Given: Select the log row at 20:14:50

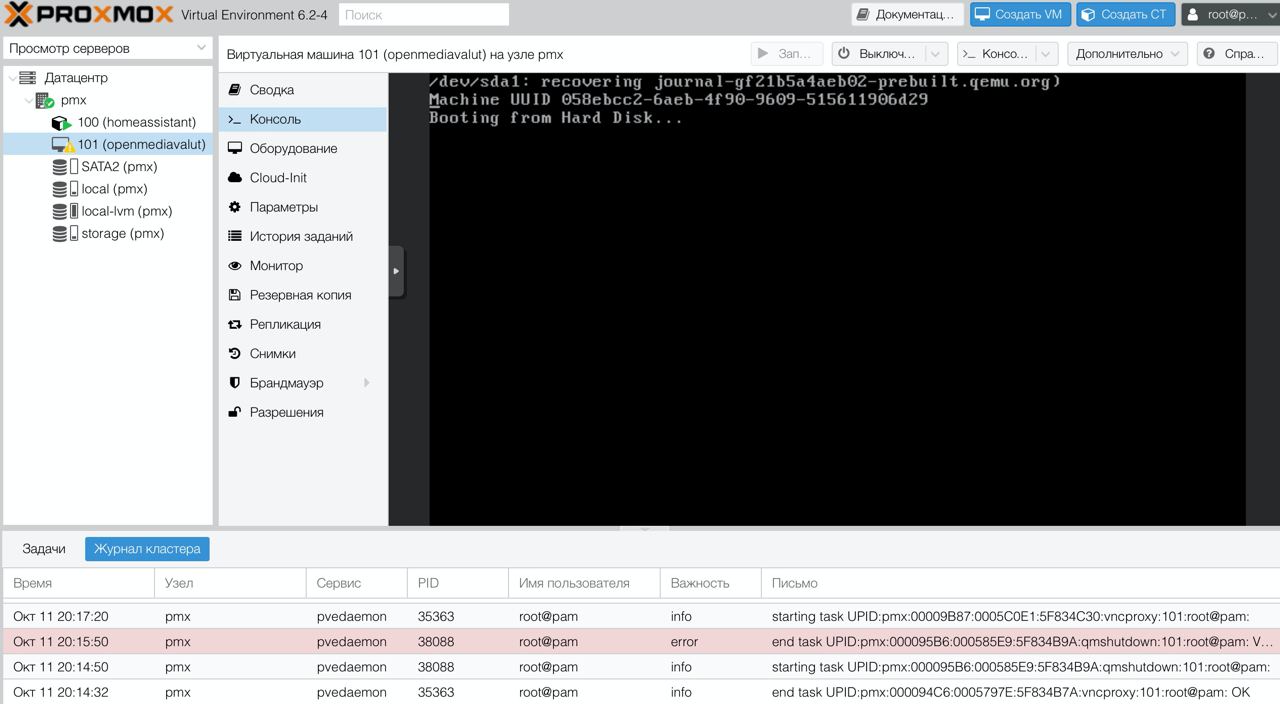Looking at the screenshot, I should [x=640, y=667].
